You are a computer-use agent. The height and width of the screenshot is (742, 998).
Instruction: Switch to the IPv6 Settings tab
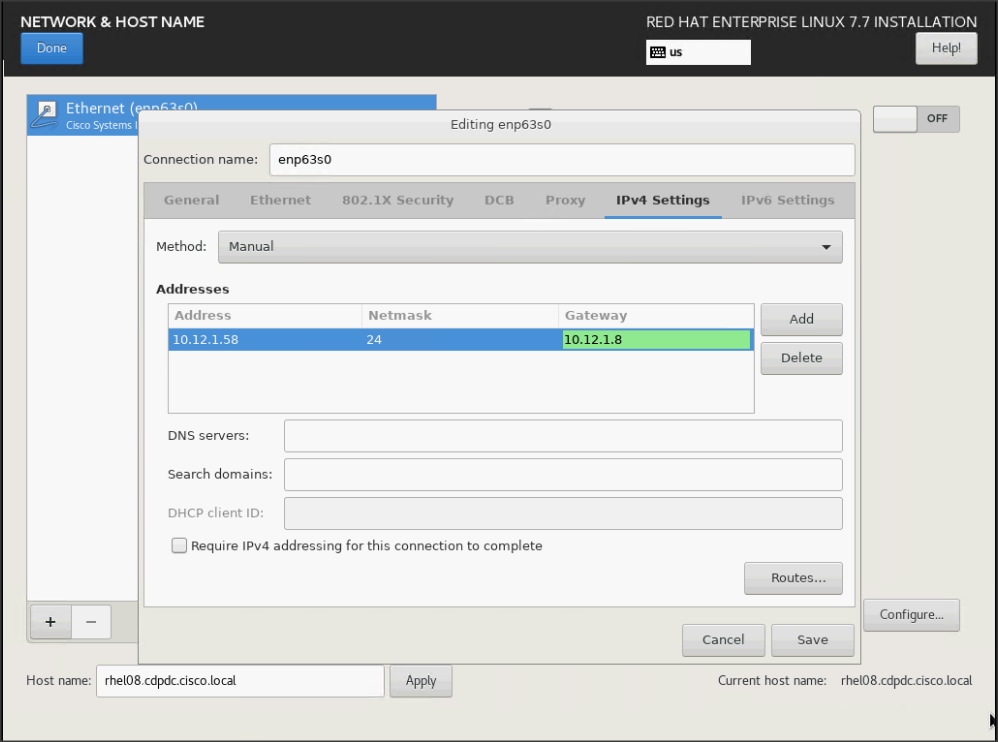pos(787,200)
